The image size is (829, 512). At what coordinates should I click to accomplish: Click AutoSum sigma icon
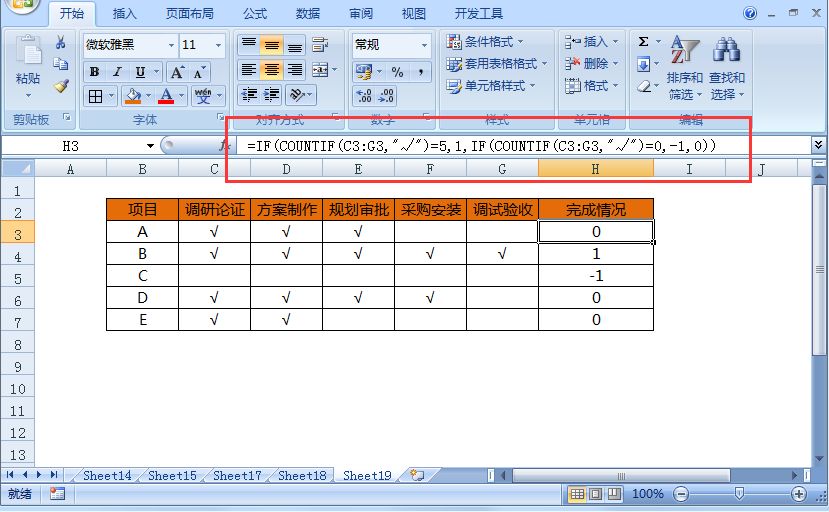(x=643, y=42)
